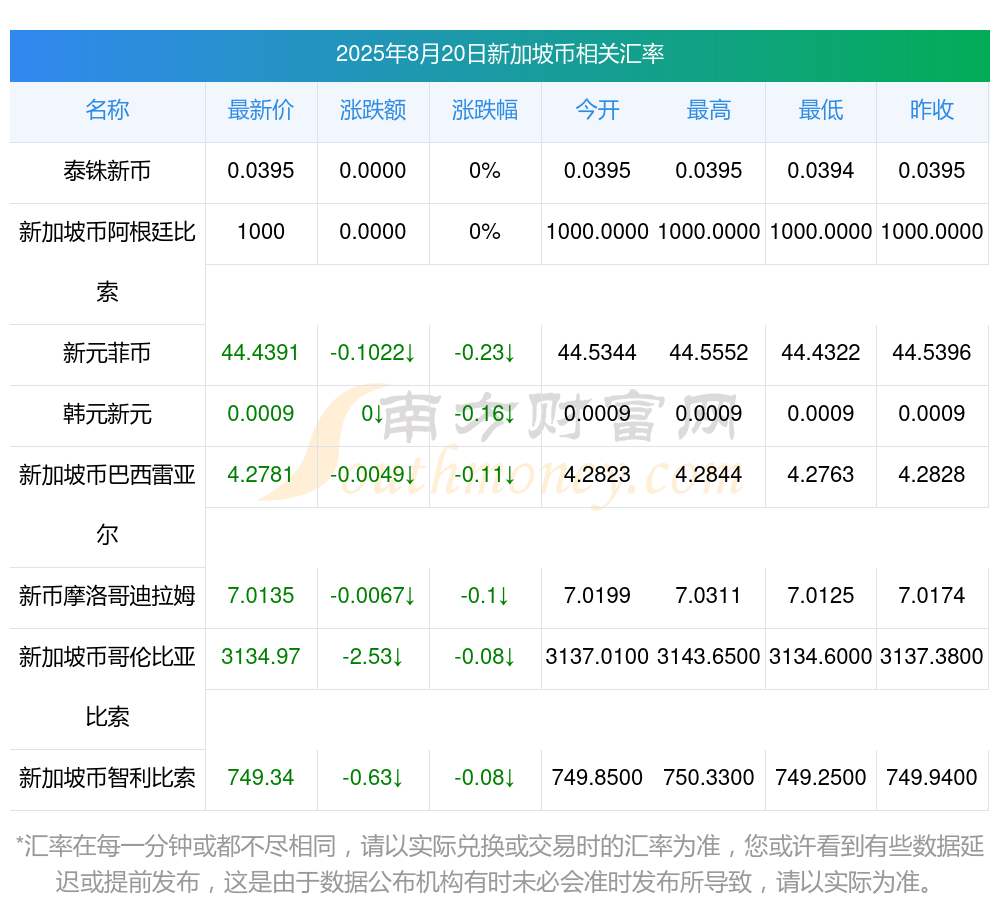Click change amount -0.0049↓
This screenshot has height=913, width=1000.
point(372,474)
